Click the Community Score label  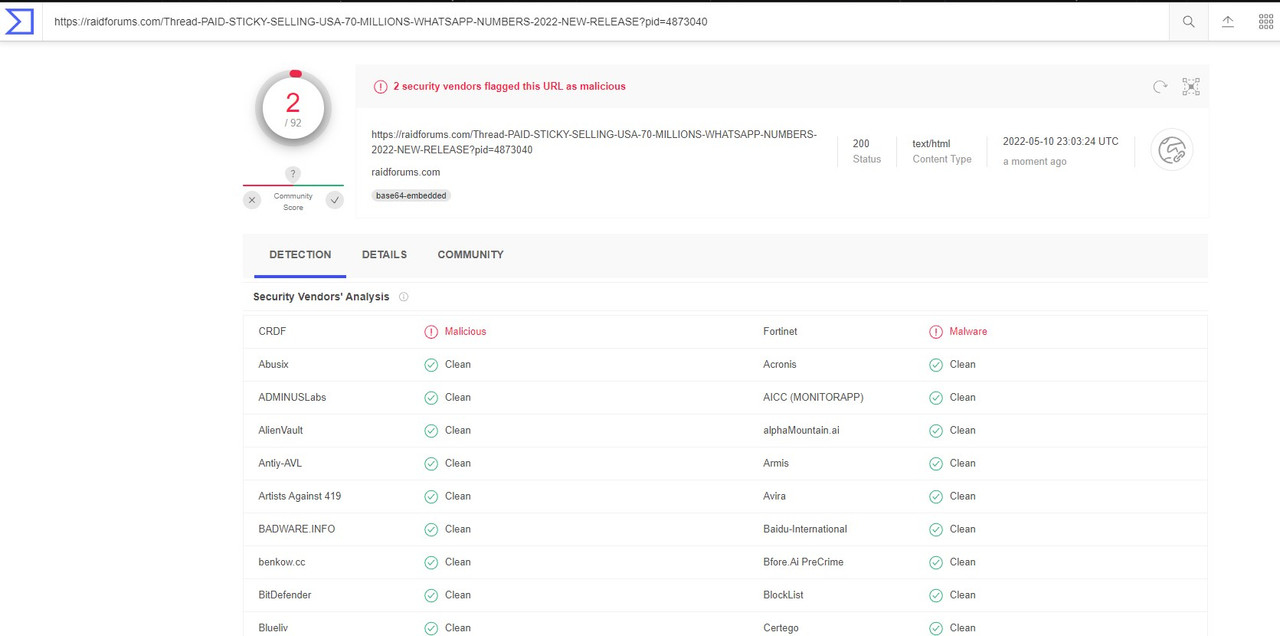(x=293, y=202)
